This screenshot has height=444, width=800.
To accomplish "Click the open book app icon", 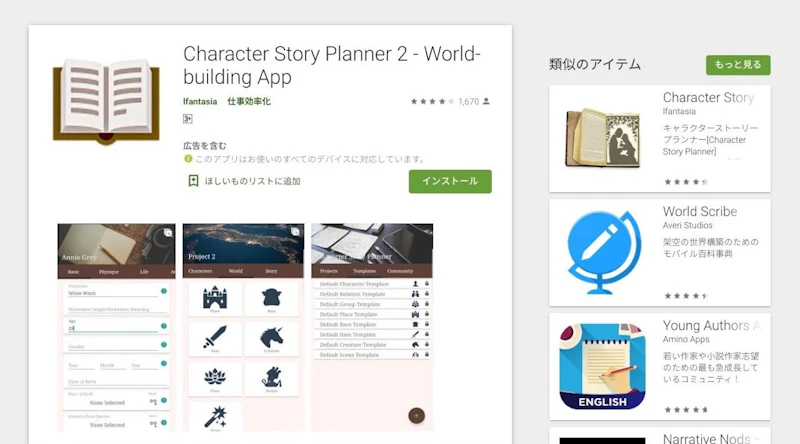I will (106, 102).
